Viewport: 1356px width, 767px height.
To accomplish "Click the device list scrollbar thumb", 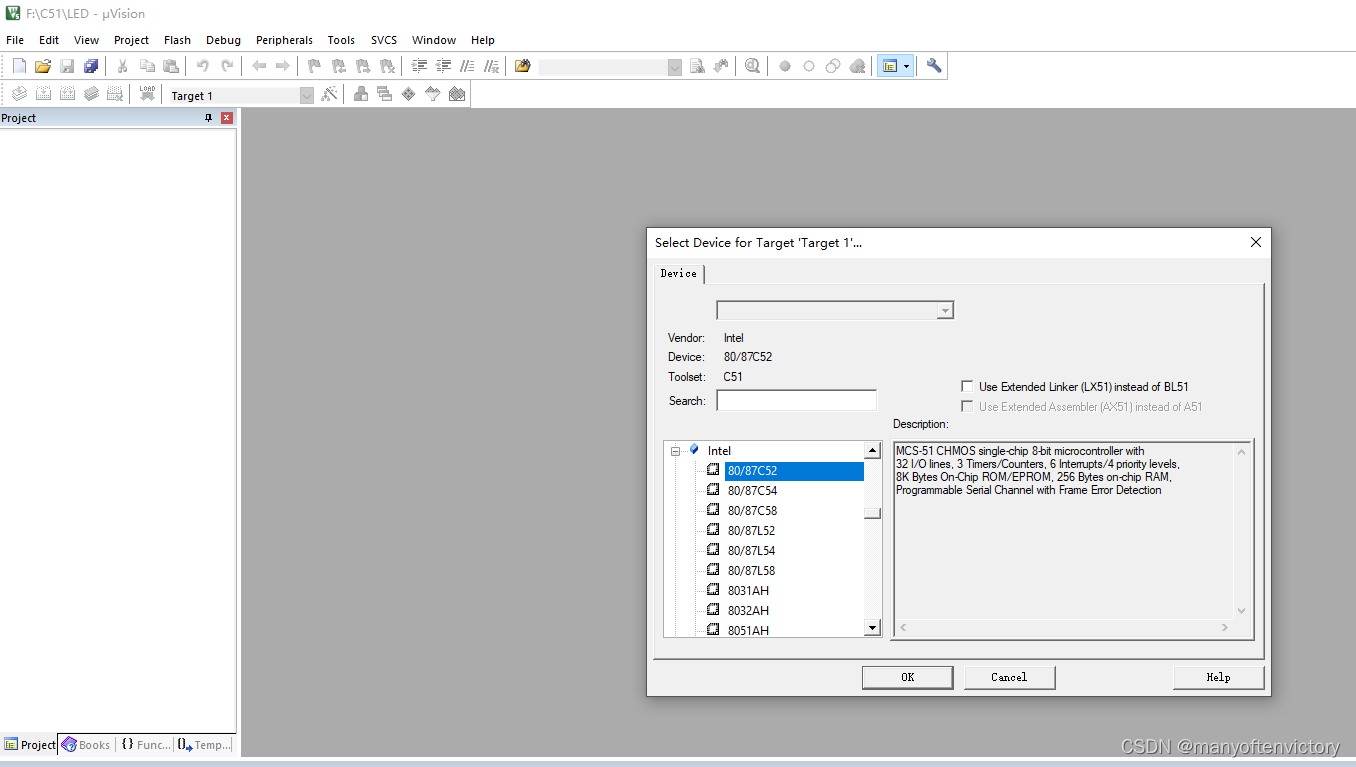I will (873, 513).
